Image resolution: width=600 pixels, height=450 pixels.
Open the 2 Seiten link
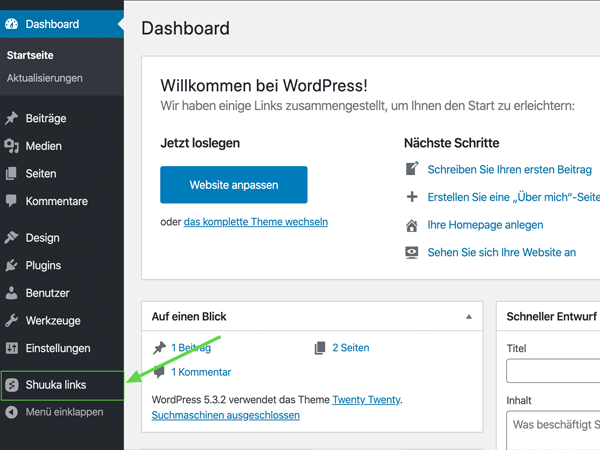(x=351, y=348)
